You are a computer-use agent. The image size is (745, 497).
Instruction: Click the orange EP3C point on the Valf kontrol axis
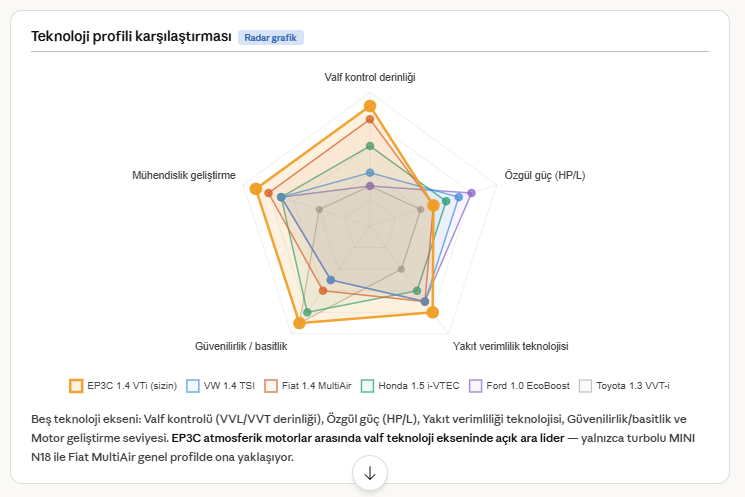[370, 106]
